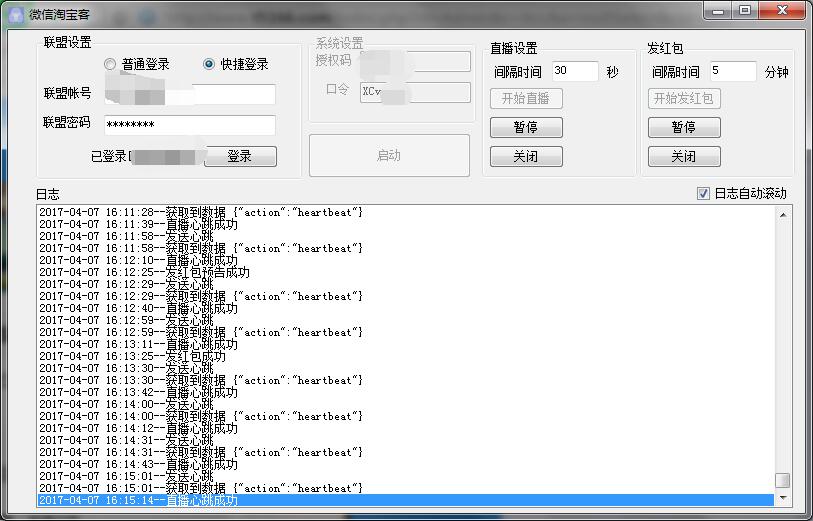Click the 直播设置 间隔时间 field showing 30

coord(575,71)
